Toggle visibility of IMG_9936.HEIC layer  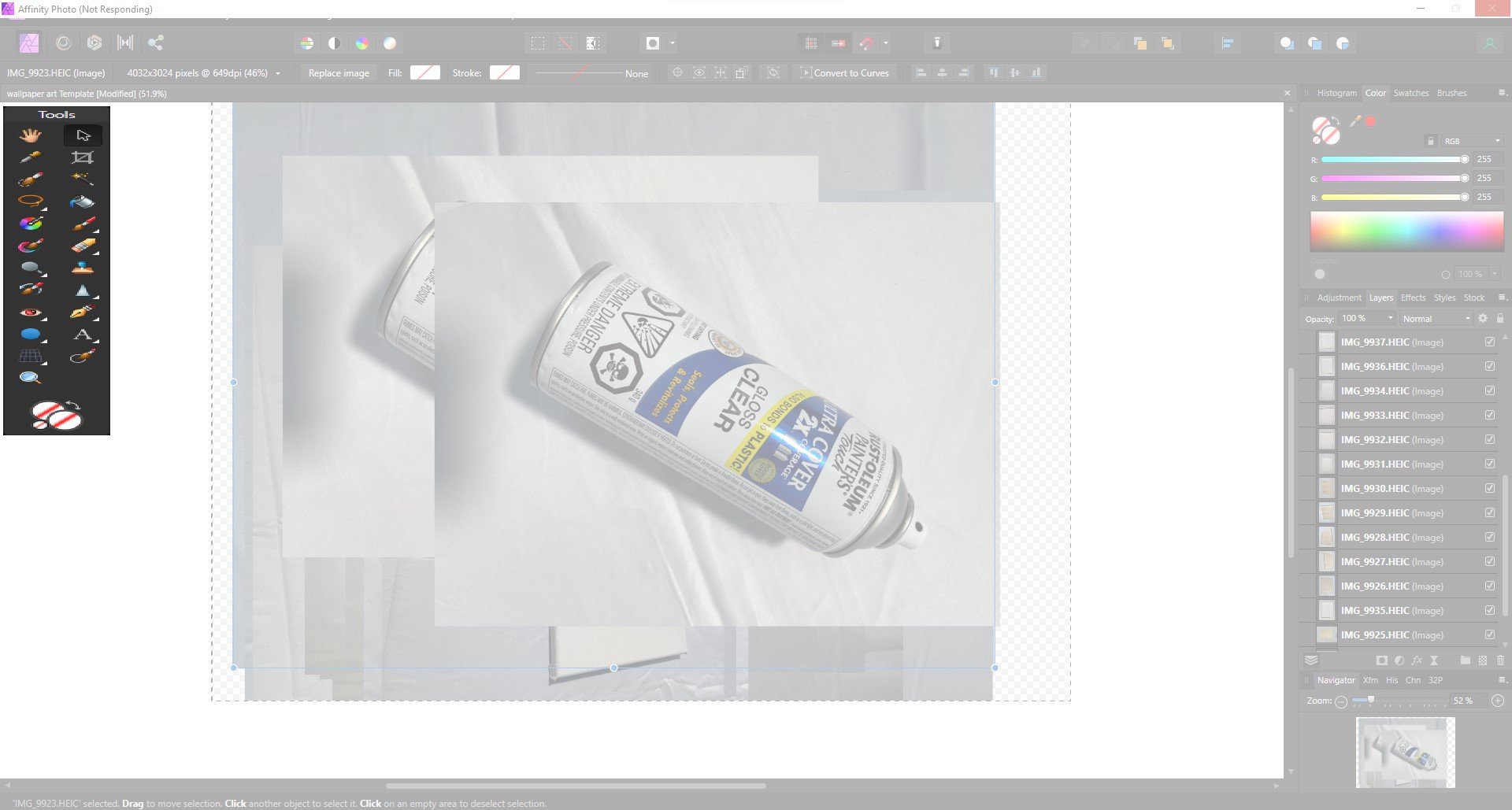[x=1490, y=366]
